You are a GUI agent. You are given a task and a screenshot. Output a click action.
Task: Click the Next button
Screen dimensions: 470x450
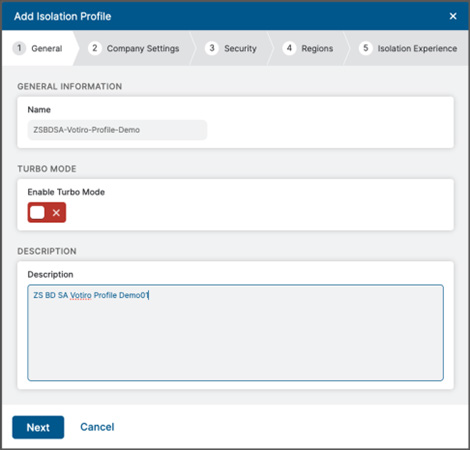(x=38, y=427)
